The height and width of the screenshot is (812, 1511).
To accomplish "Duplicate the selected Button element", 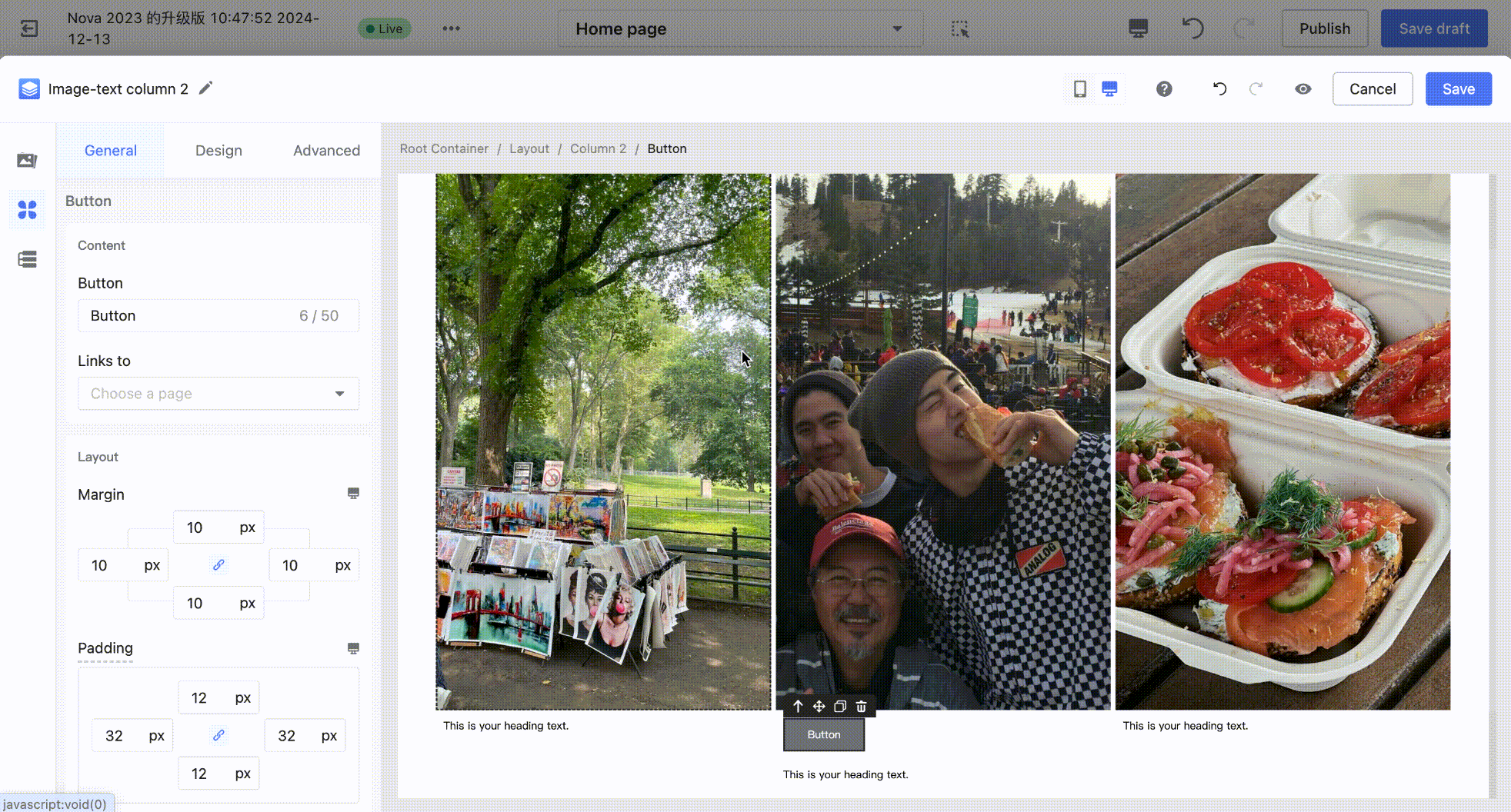I will click(x=840, y=707).
